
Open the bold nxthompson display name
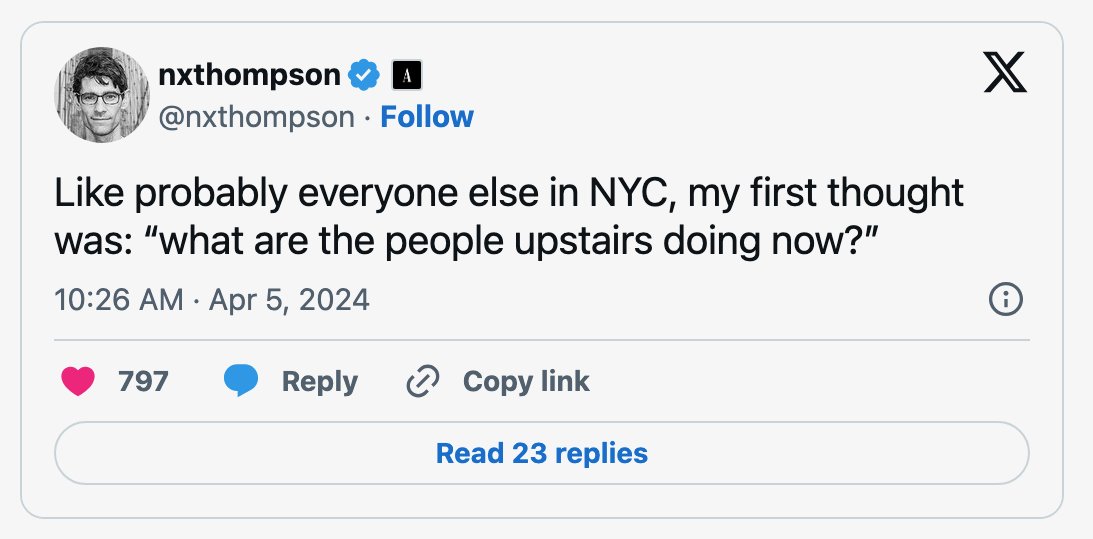click(x=250, y=75)
